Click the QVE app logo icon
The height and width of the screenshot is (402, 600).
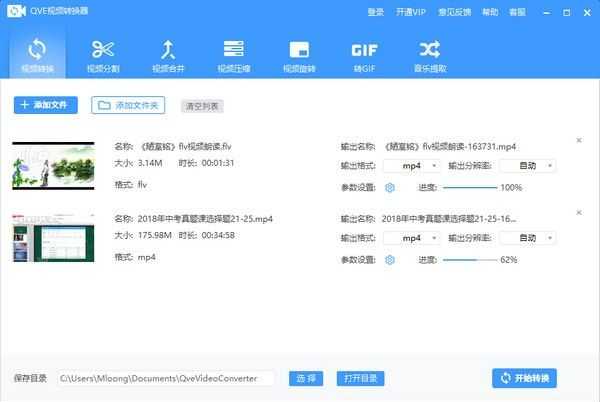pos(16,11)
